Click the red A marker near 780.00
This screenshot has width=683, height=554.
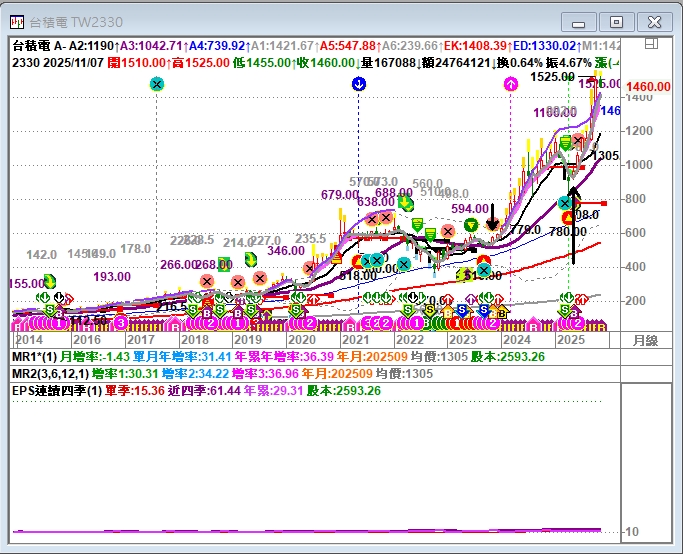568,217
